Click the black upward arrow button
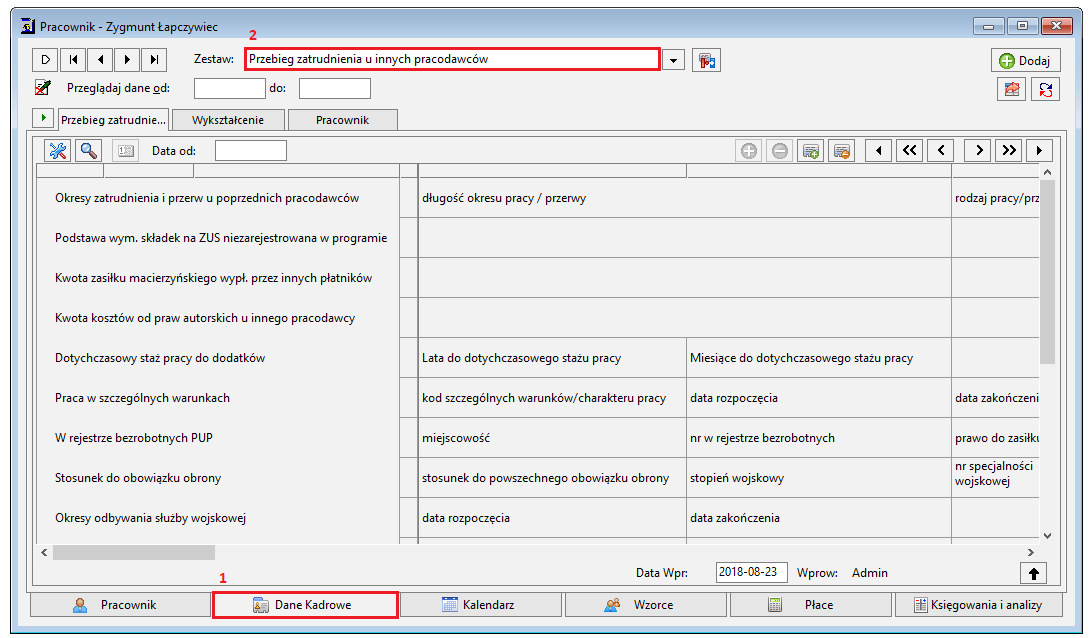This screenshot has width=1089, height=638. pyautogui.click(x=1033, y=573)
